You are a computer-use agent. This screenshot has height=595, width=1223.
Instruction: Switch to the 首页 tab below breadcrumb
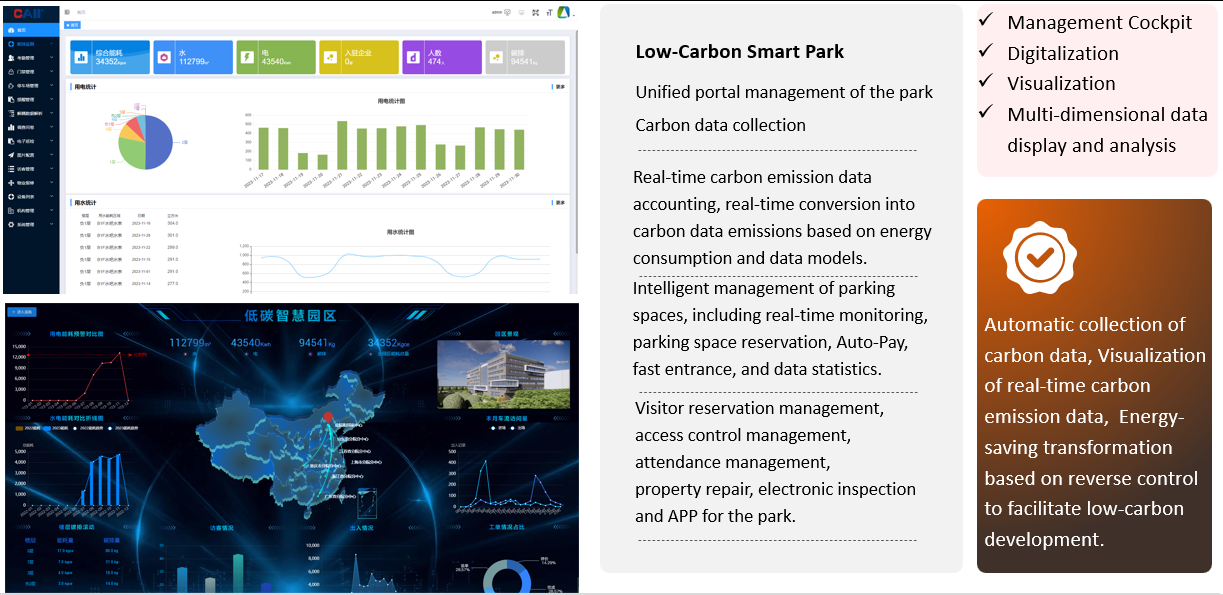tap(72, 24)
